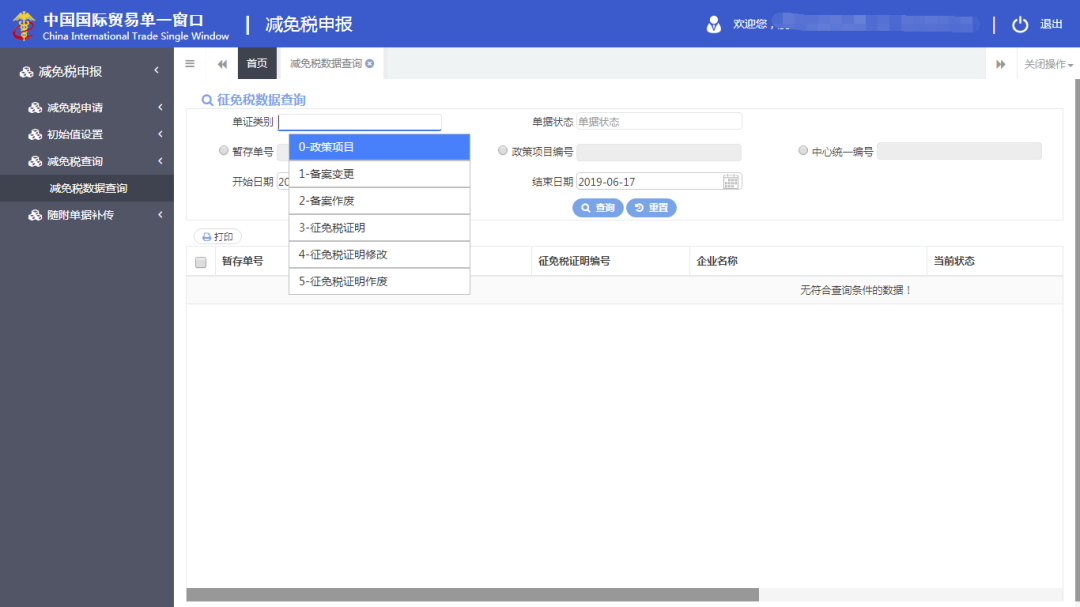Click the hamburger menu icon beside tabs
The width and height of the screenshot is (1080, 607).
click(x=189, y=62)
